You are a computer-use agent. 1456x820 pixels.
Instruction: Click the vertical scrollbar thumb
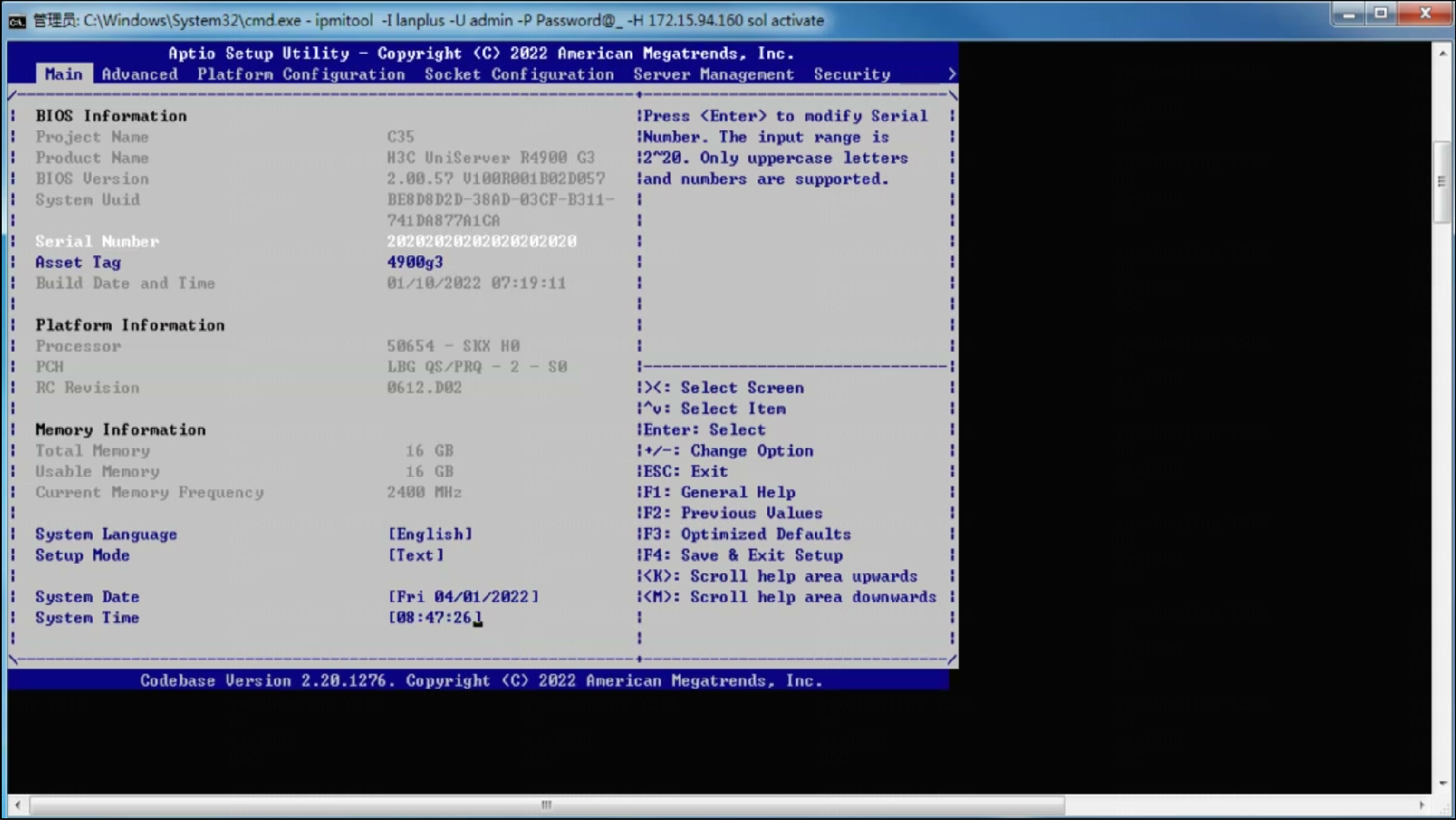pos(1442,182)
